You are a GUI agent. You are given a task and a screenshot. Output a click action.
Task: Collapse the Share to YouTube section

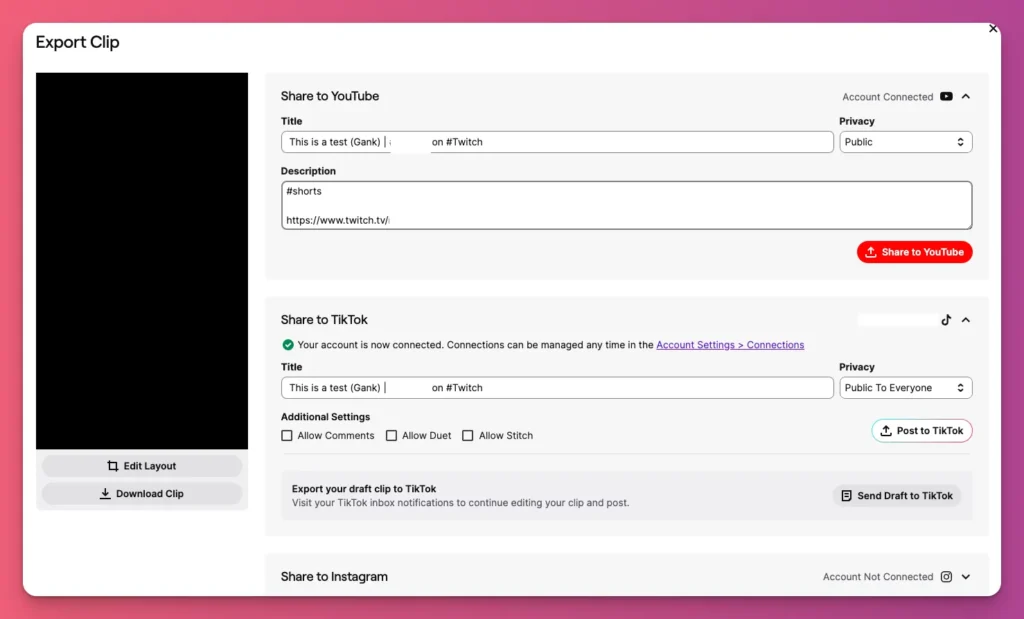pyautogui.click(x=964, y=96)
